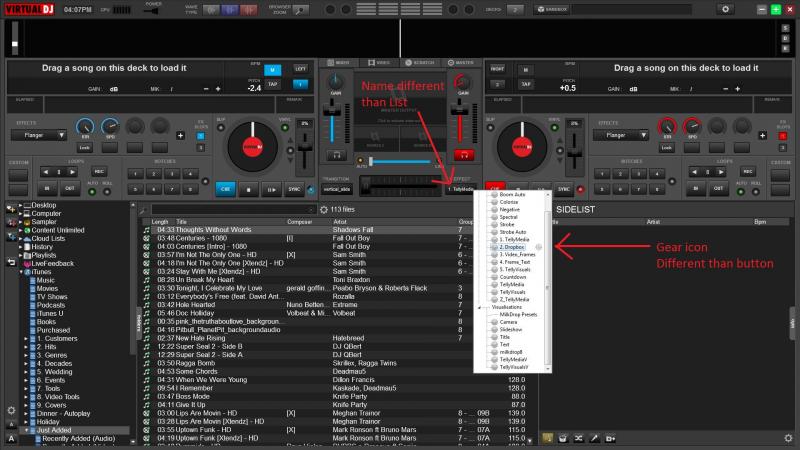Click the left deck loop OUT button
Screen dimensions: 800x450
tap(70, 188)
